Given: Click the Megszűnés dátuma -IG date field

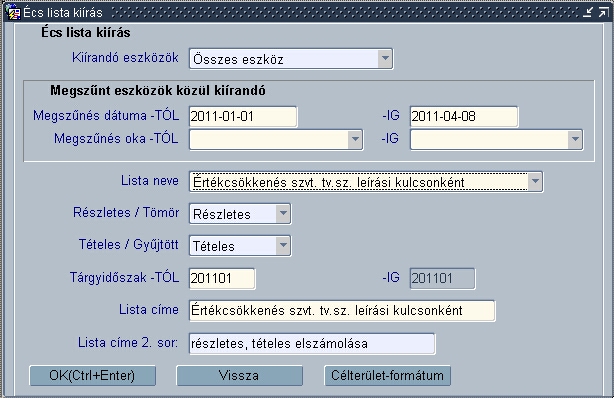Looking at the screenshot, I should point(464,116).
